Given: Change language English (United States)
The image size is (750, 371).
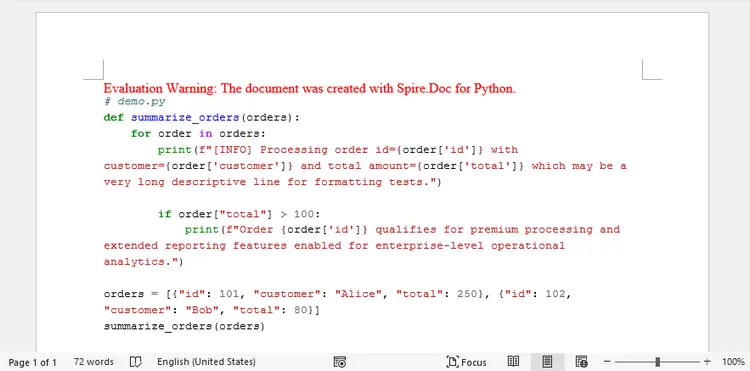Looking at the screenshot, I should point(206,362).
